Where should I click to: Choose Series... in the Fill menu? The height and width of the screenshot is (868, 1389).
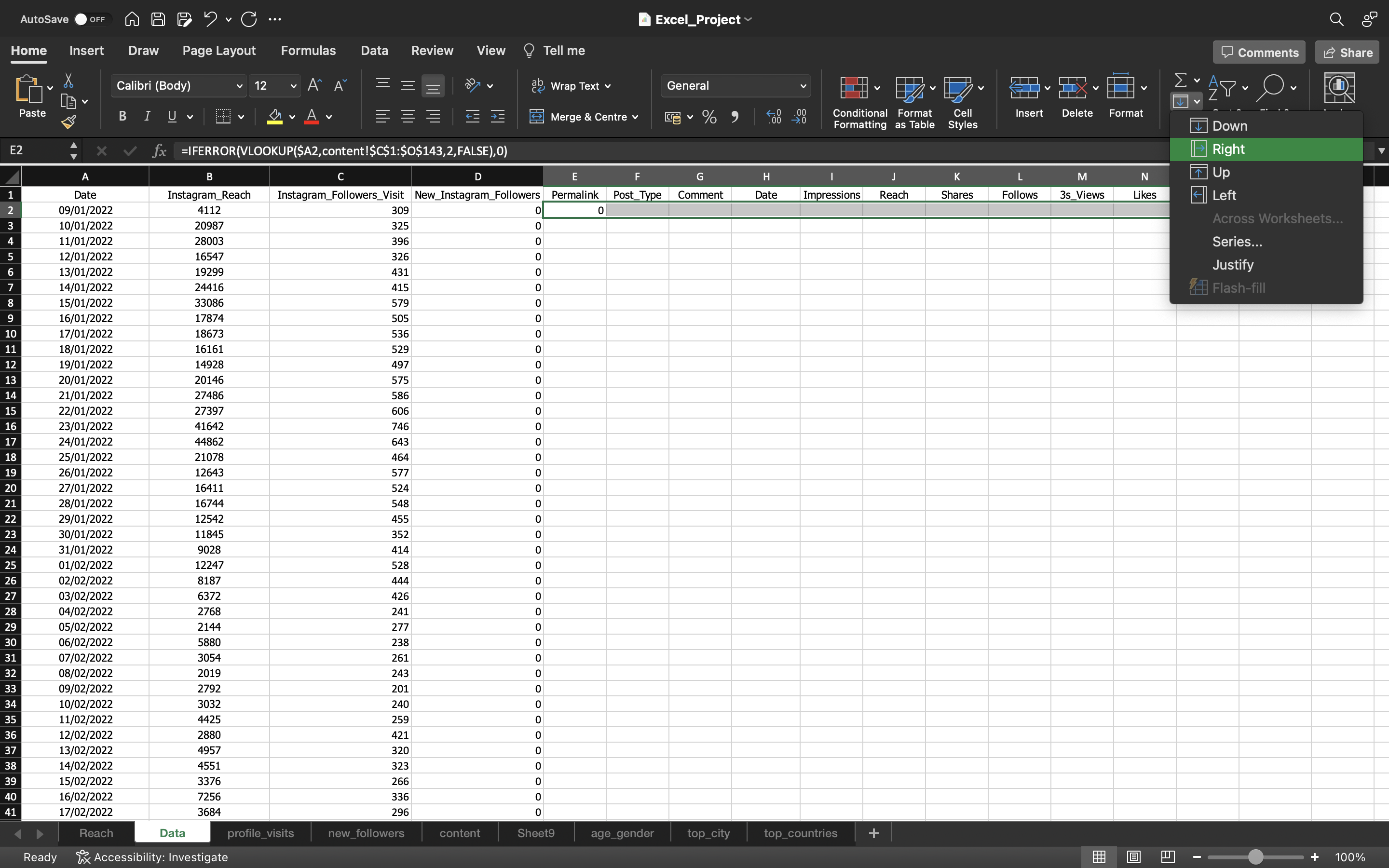[1266, 242]
